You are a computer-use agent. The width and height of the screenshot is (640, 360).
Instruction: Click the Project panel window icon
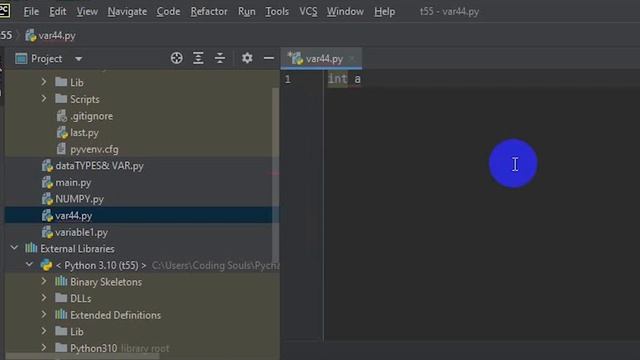(21, 59)
